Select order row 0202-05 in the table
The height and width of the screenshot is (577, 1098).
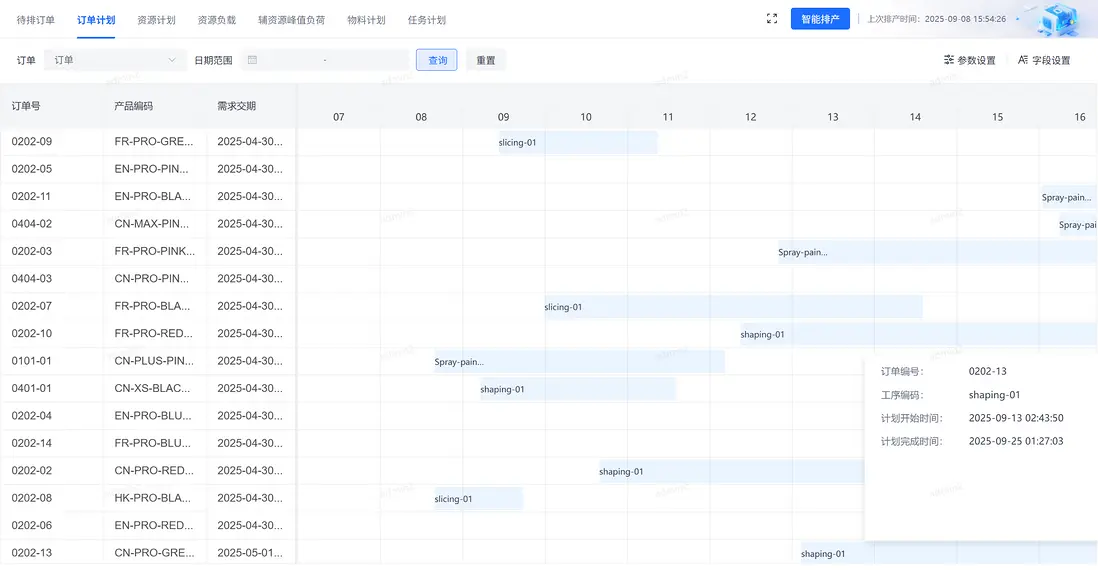click(32, 169)
